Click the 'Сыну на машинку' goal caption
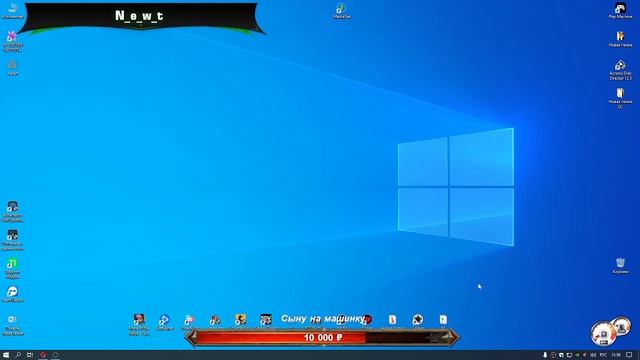Screen dimensions: 640x360 pos(323,318)
